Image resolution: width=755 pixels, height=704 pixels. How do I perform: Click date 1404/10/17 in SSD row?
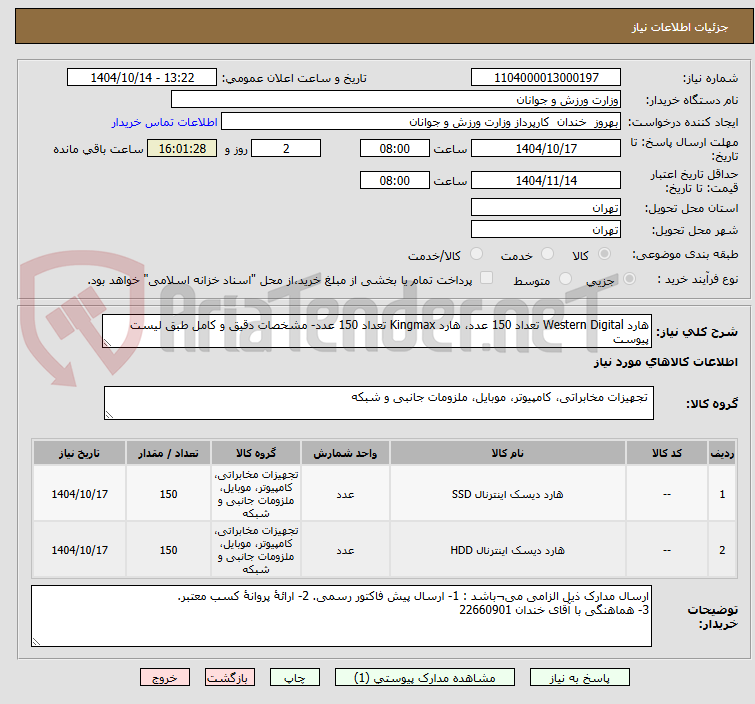79,494
